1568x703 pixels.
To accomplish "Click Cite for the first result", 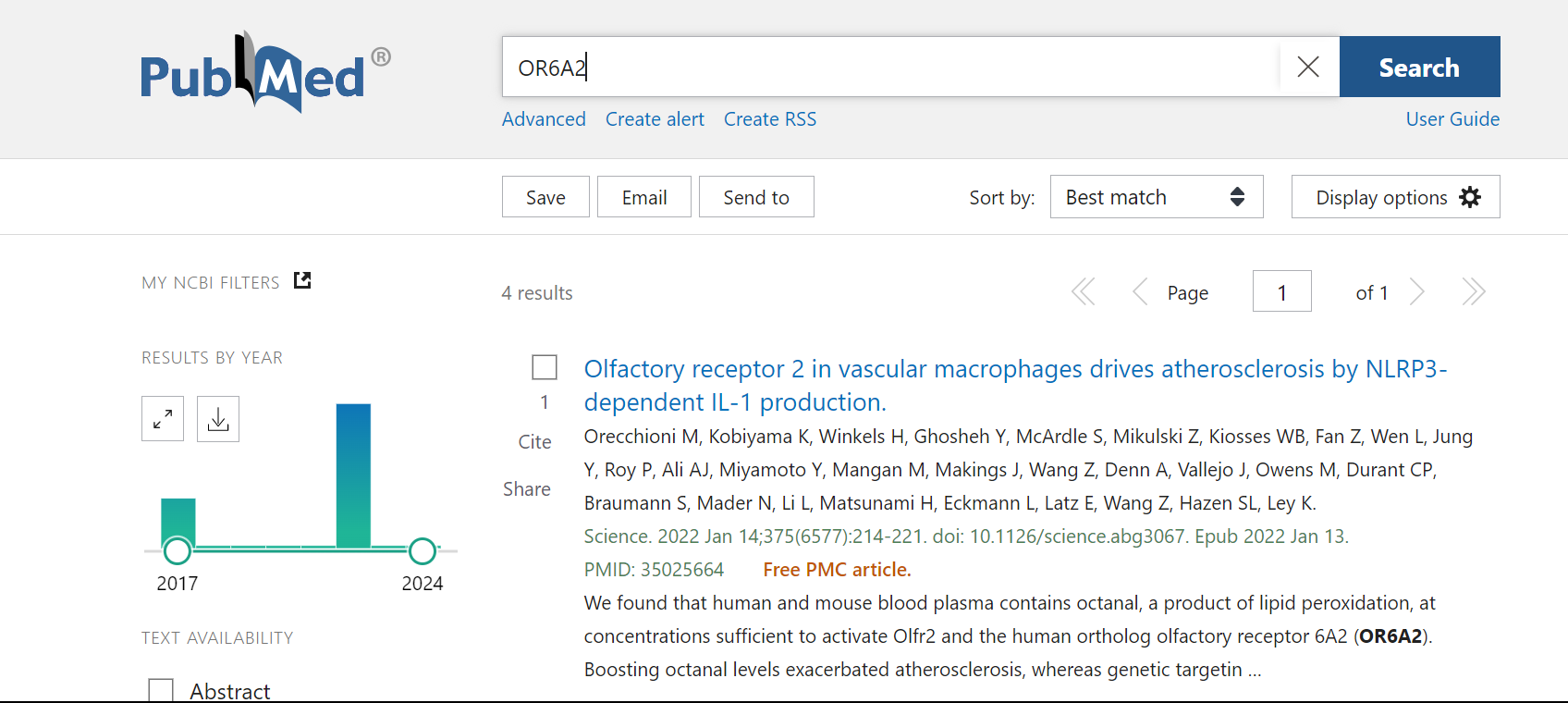I will (x=534, y=442).
